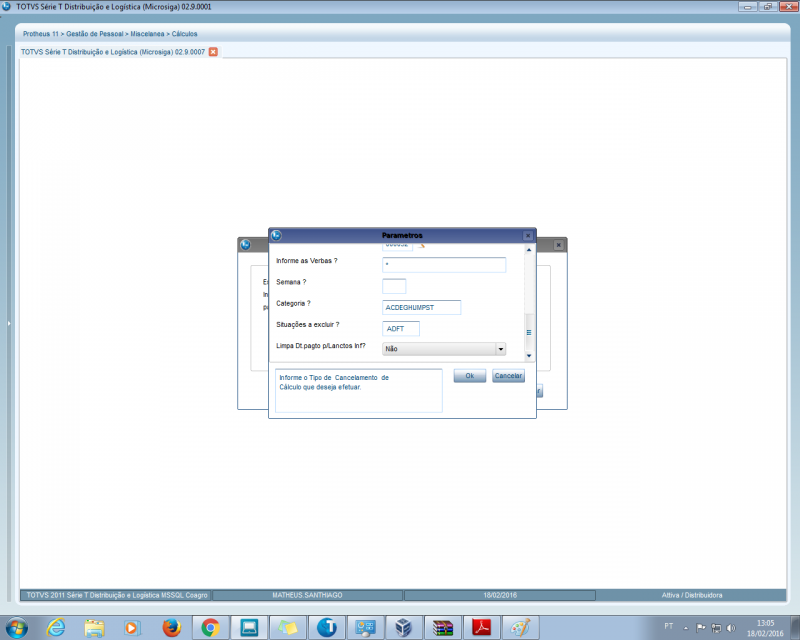Click the Ok button in Parametros dialog

tap(469, 376)
